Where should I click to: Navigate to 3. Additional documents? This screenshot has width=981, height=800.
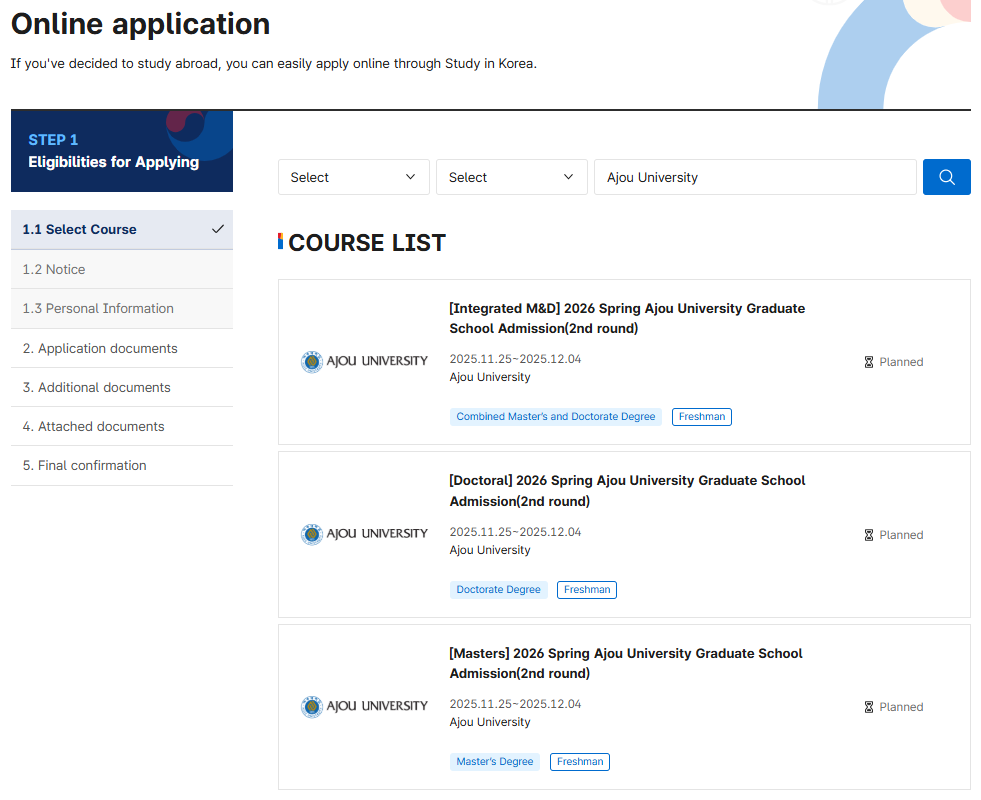pyautogui.click(x=96, y=387)
